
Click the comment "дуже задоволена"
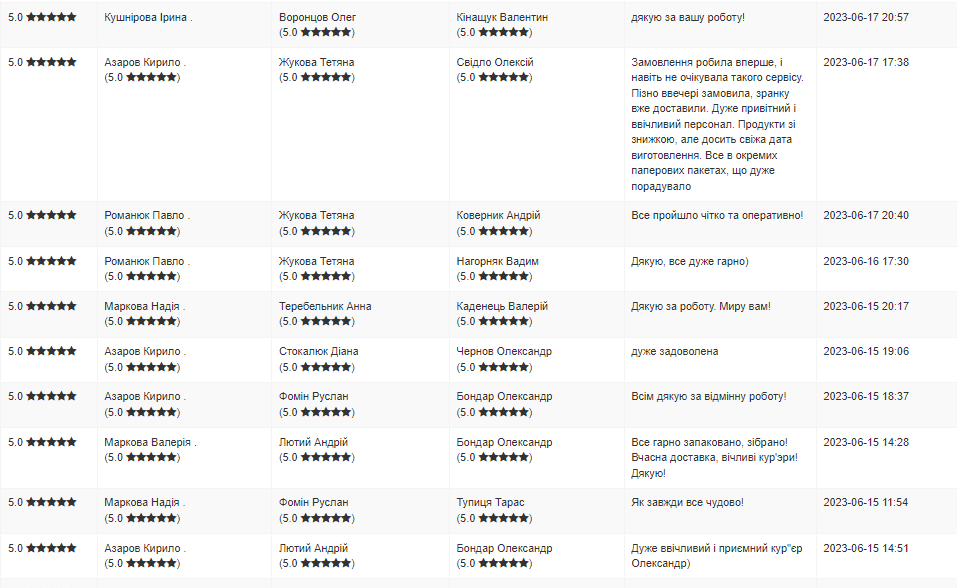click(675, 351)
